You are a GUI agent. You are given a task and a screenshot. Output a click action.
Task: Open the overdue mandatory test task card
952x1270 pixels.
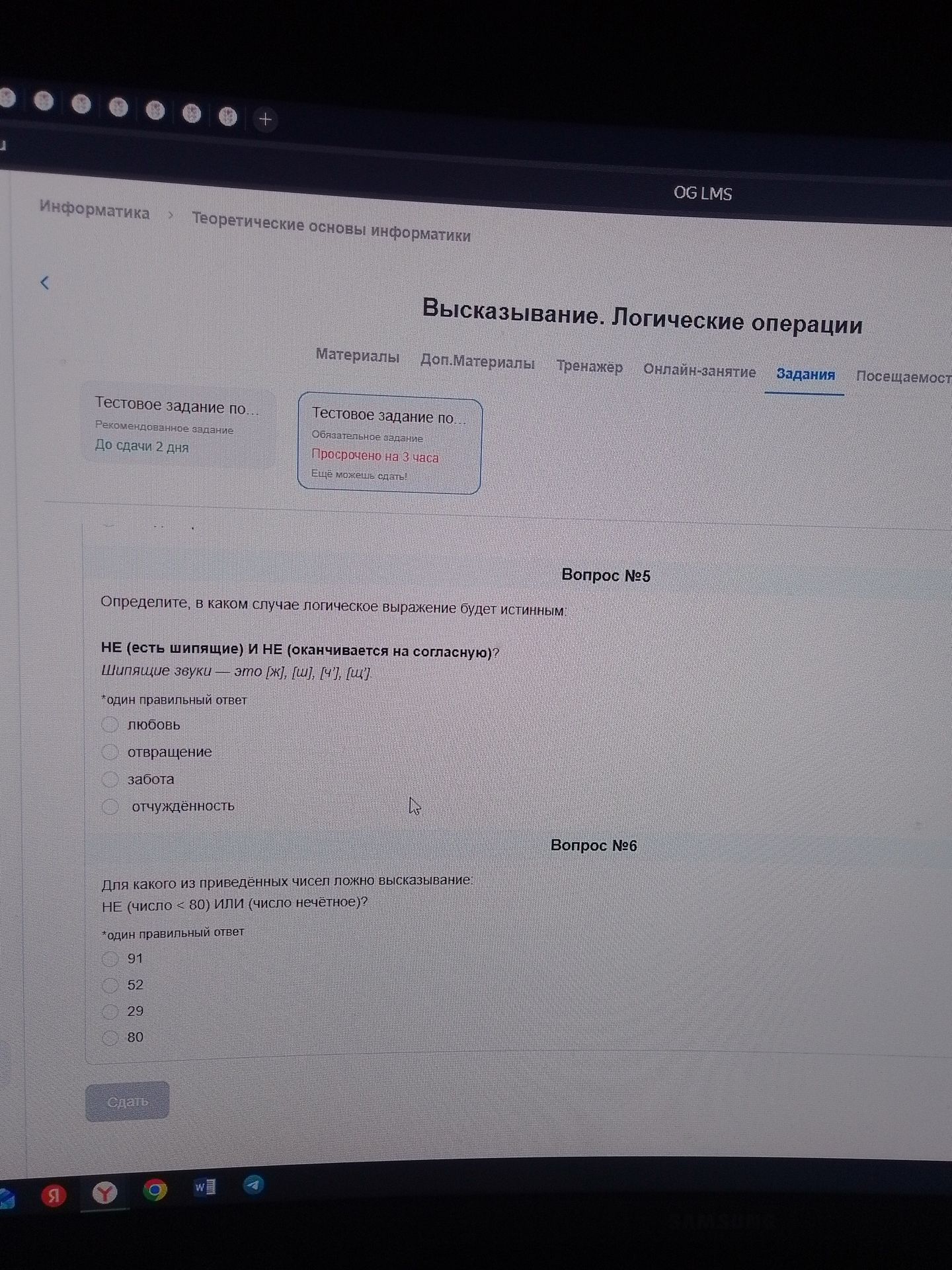(389, 444)
